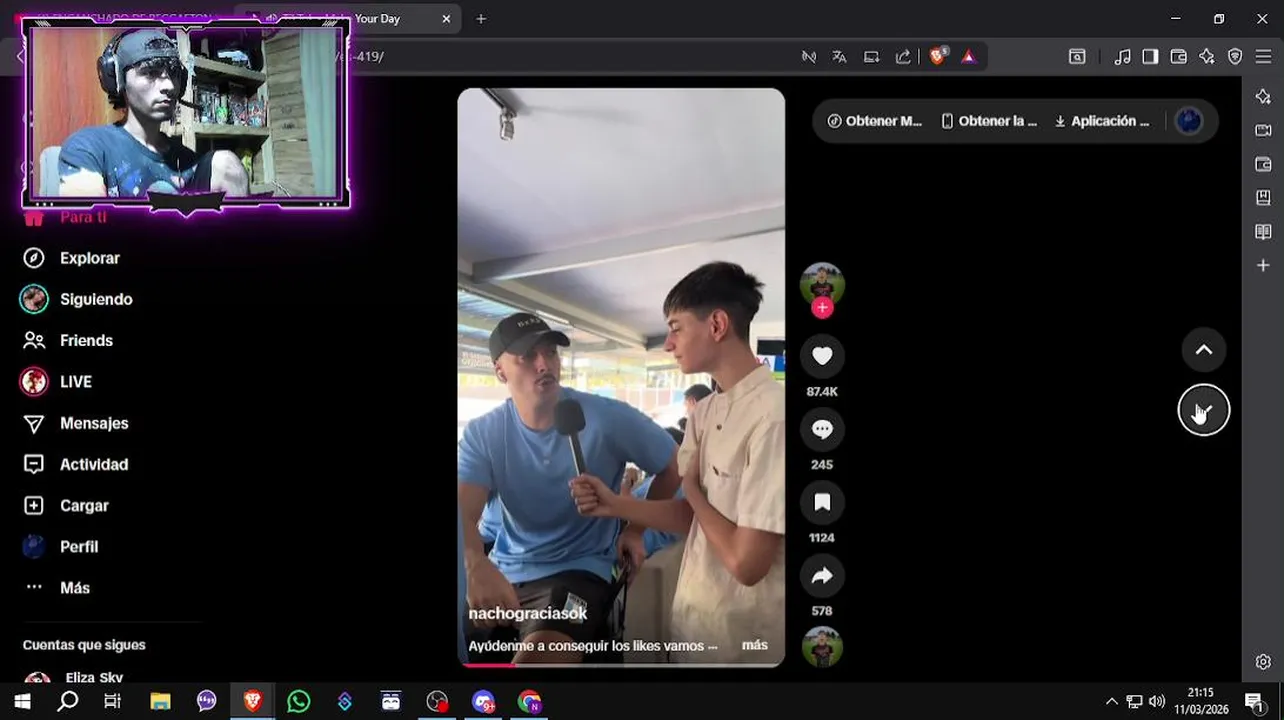The height and width of the screenshot is (720, 1284).
Task: Bookmark the video using the save icon
Action: 822,502
